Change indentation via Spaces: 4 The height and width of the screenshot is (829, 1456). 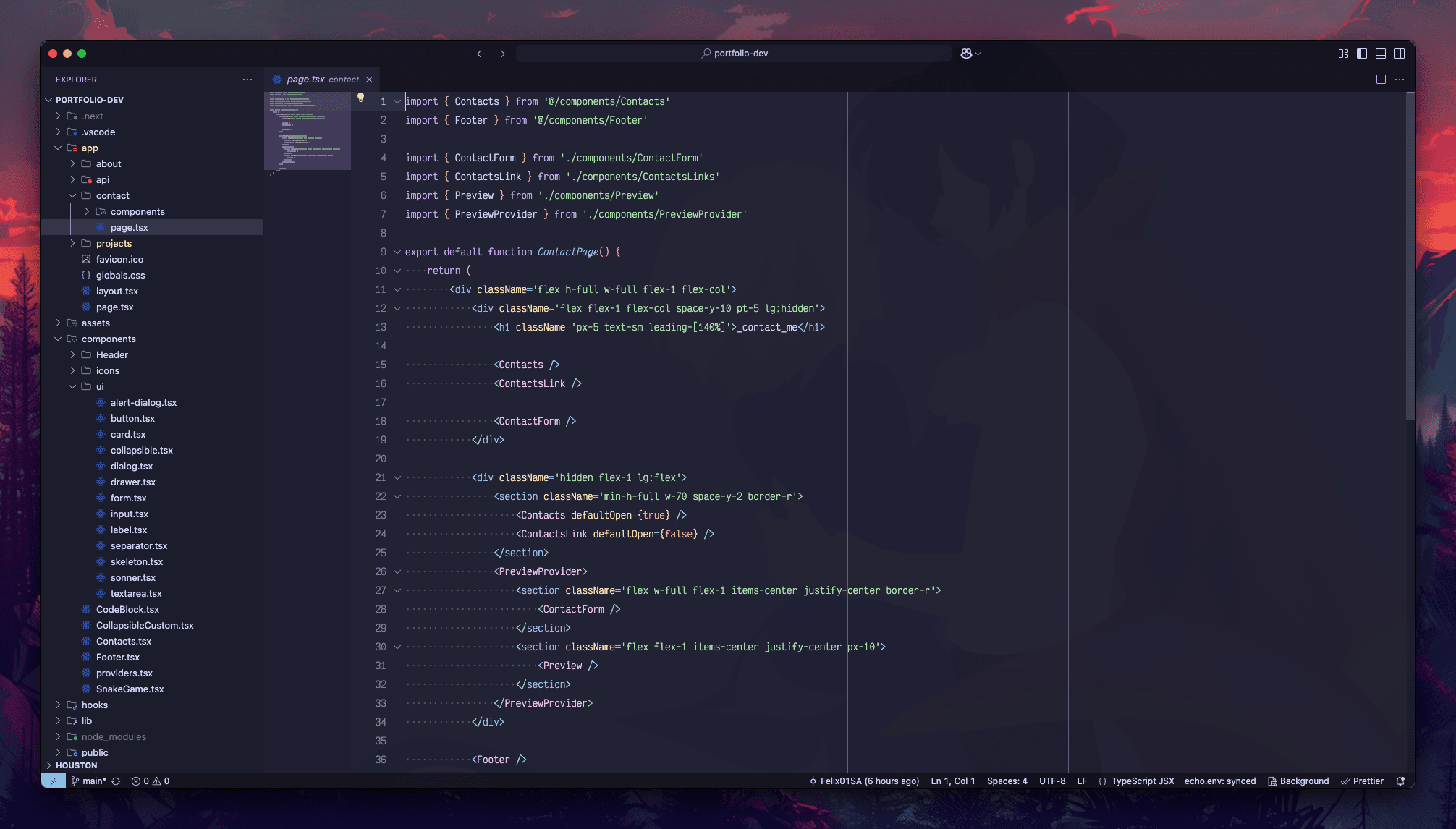(1007, 781)
